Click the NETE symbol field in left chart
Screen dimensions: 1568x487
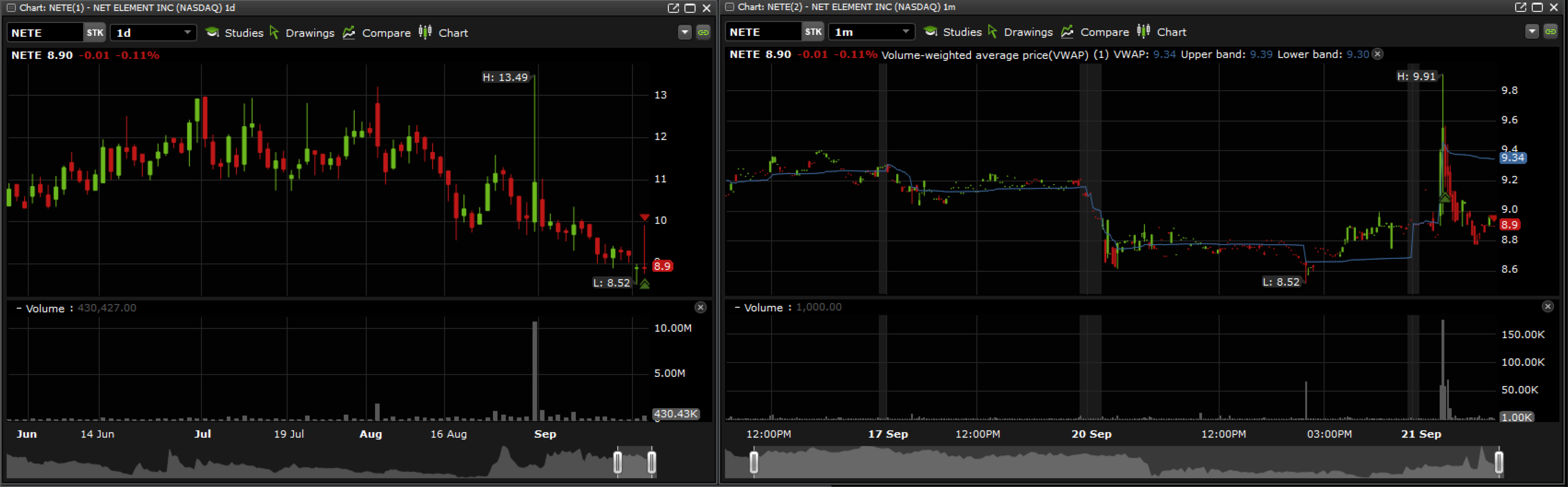[45, 33]
